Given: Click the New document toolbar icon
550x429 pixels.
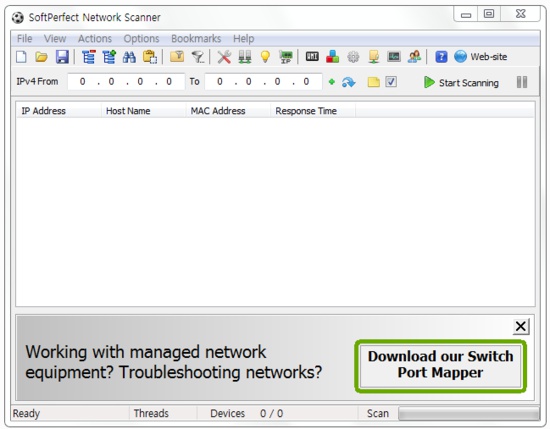Looking at the screenshot, I should [x=21, y=57].
